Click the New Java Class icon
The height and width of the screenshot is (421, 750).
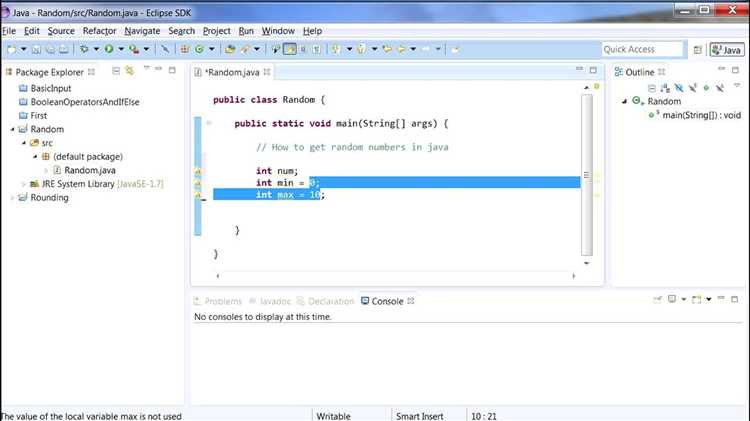tap(199, 49)
